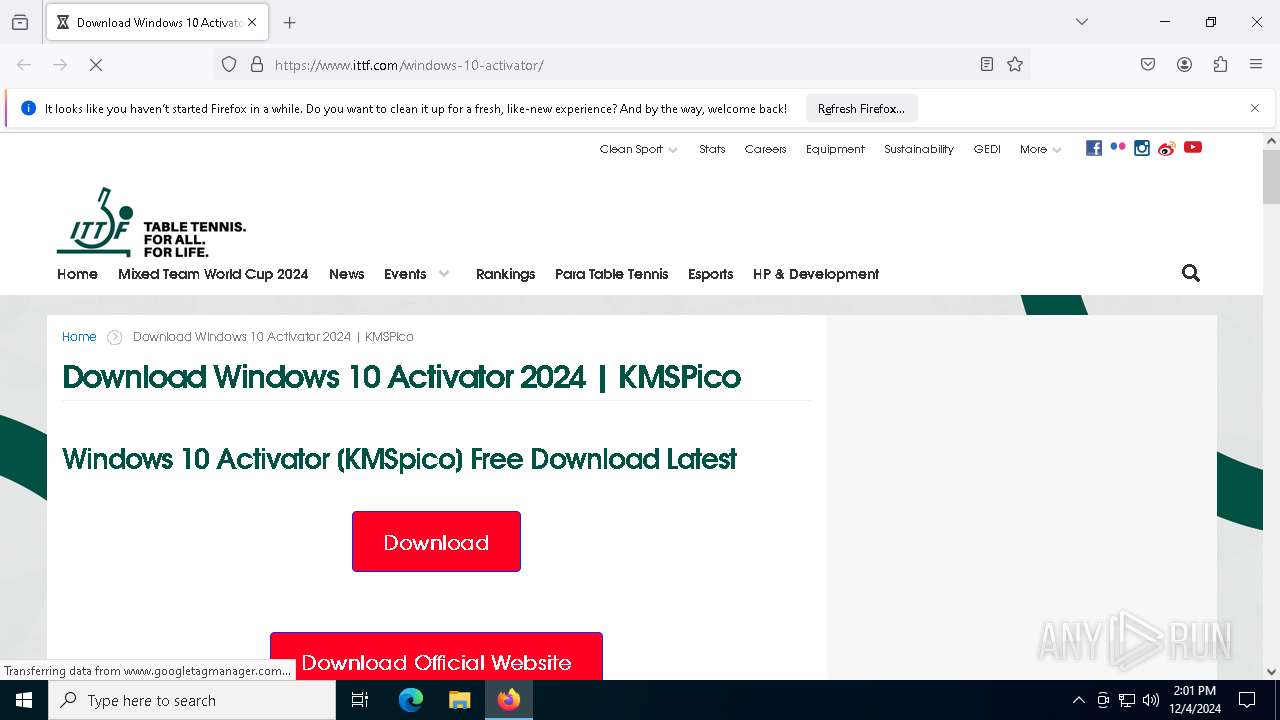Open the Esports navigation link
The image size is (1280, 720).
(x=710, y=274)
